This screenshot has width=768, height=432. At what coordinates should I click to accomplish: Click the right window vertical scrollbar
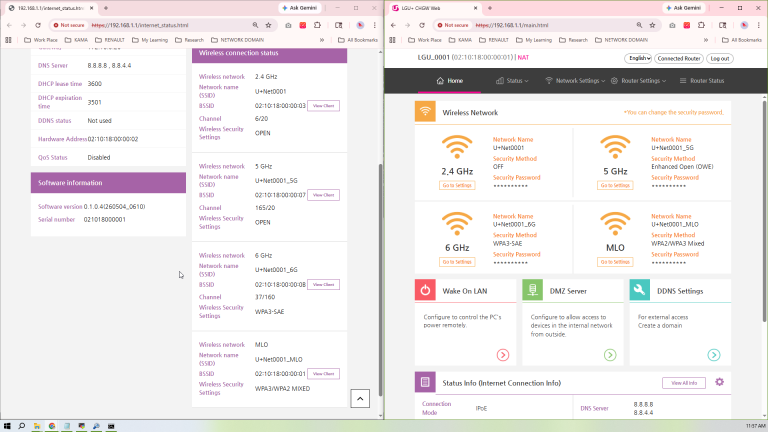coord(765,212)
